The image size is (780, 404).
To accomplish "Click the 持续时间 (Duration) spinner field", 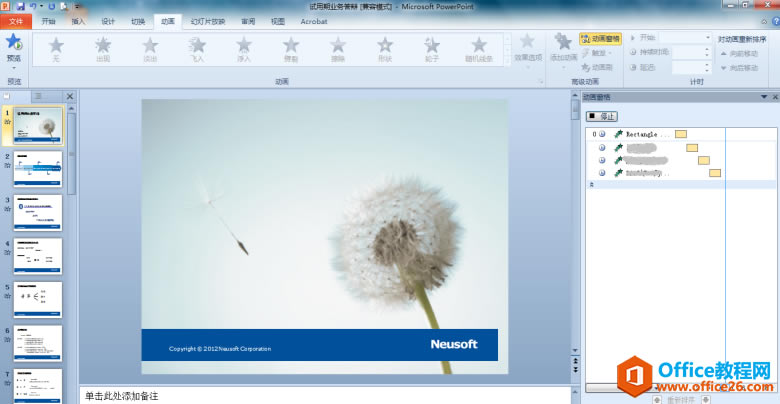I will (x=691, y=52).
